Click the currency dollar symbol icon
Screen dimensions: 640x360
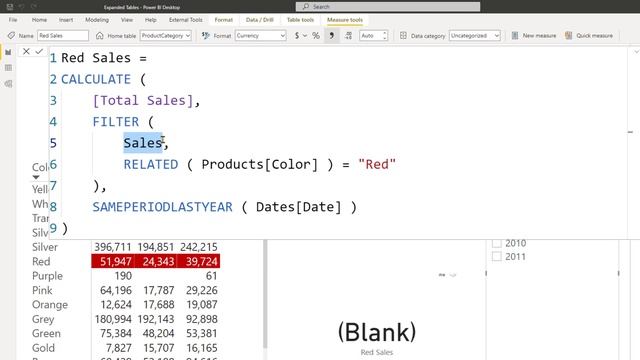point(297,36)
